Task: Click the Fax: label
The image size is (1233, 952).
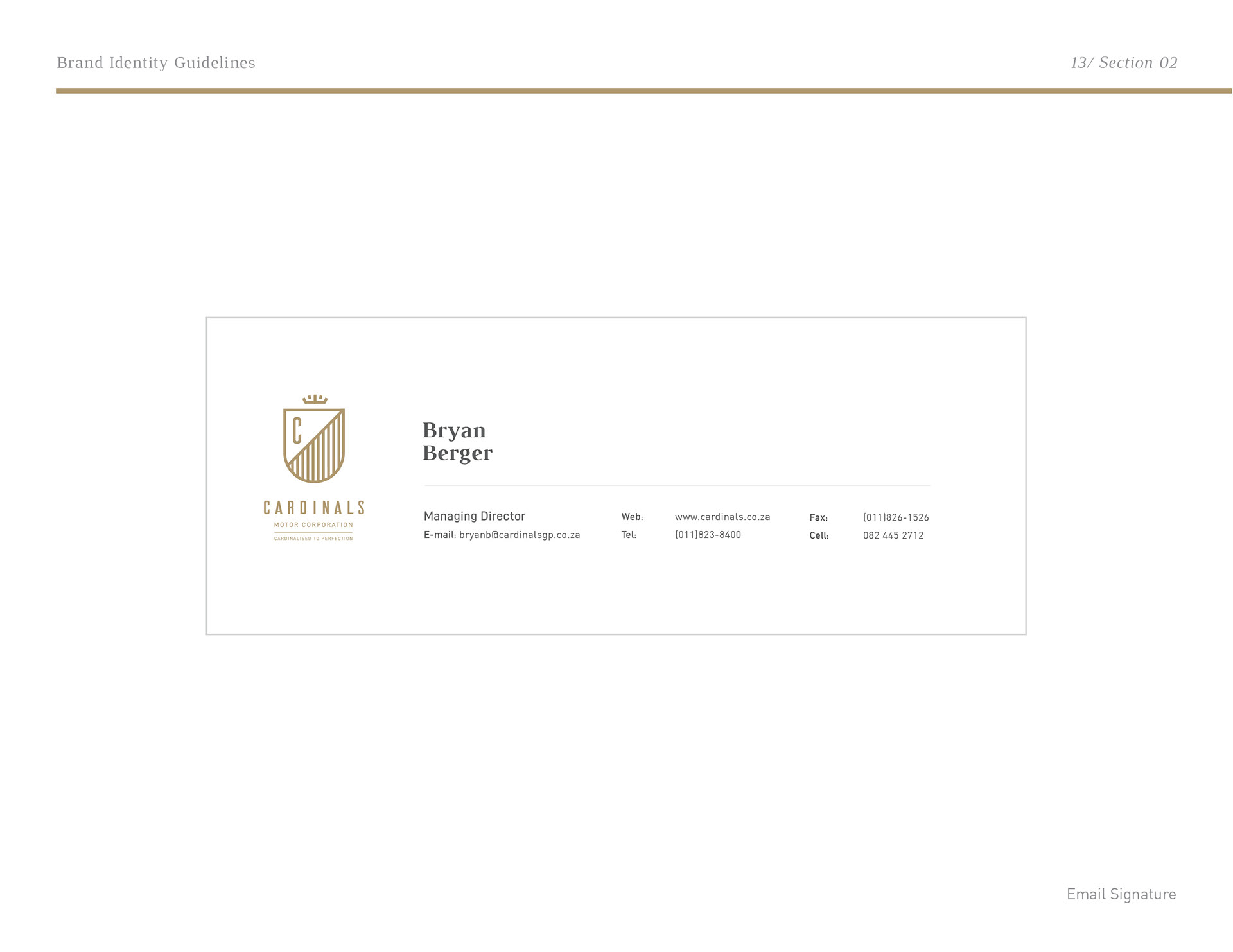Action: [818, 517]
